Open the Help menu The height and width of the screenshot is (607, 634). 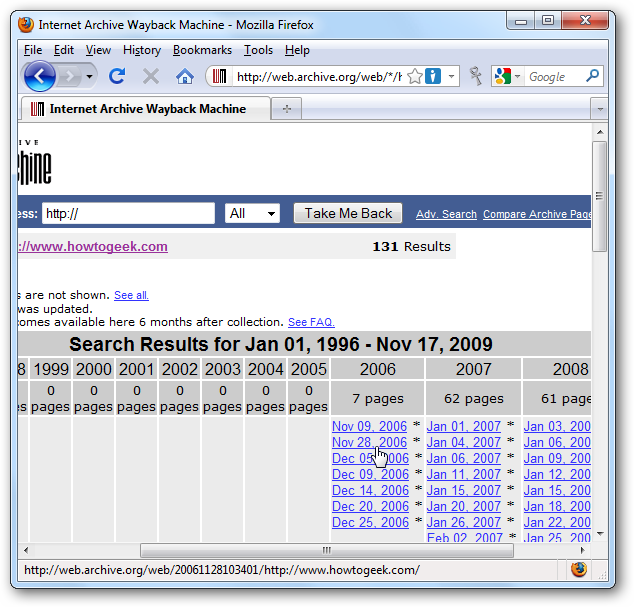(x=297, y=50)
